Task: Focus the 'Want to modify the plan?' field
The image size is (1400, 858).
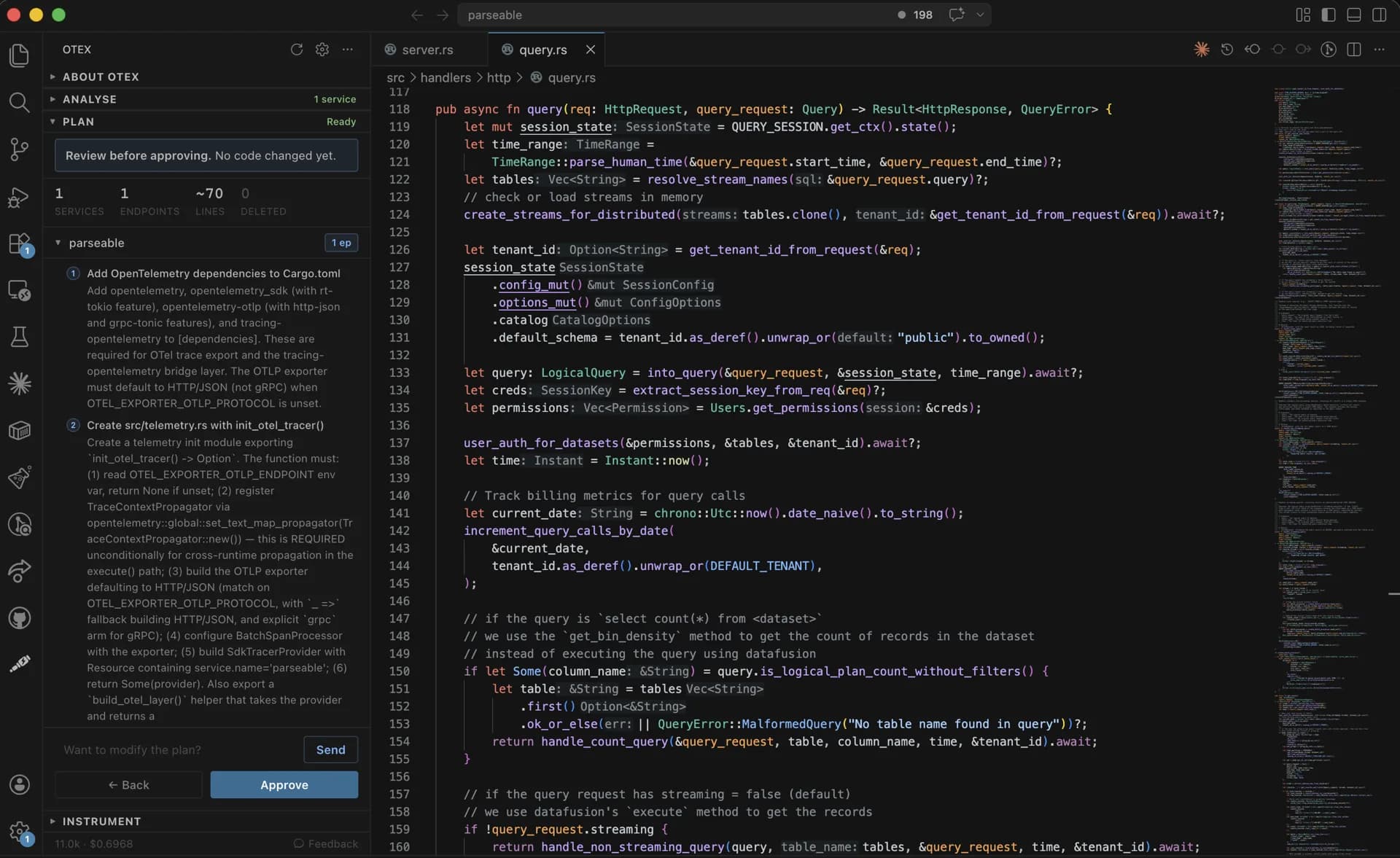Action: pyautogui.click(x=175, y=749)
